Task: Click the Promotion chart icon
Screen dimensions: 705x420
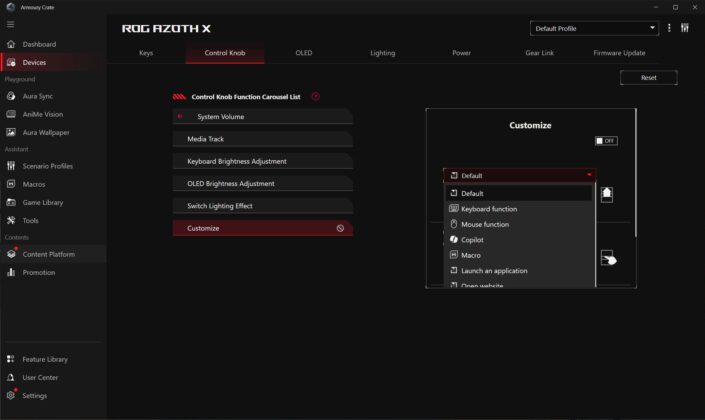Action: 11,272
